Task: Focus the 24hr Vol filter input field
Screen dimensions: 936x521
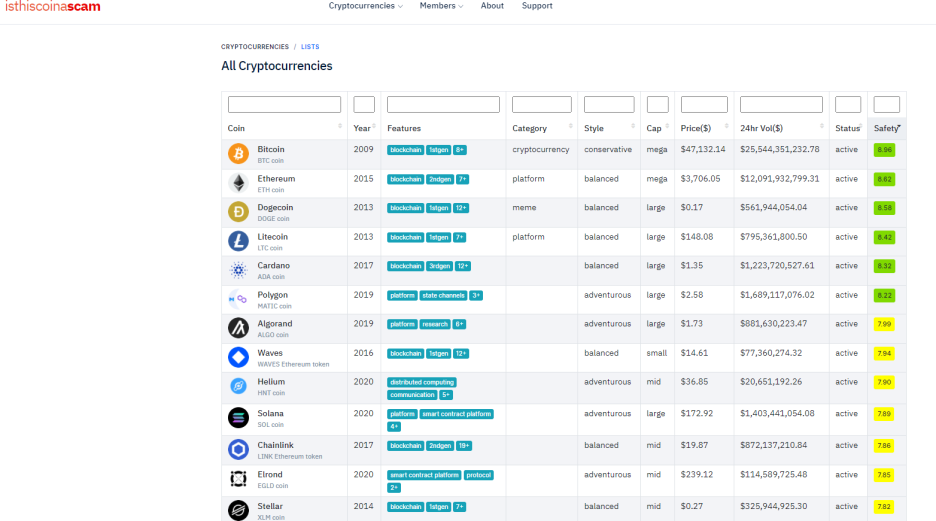Action: (x=781, y=104)
